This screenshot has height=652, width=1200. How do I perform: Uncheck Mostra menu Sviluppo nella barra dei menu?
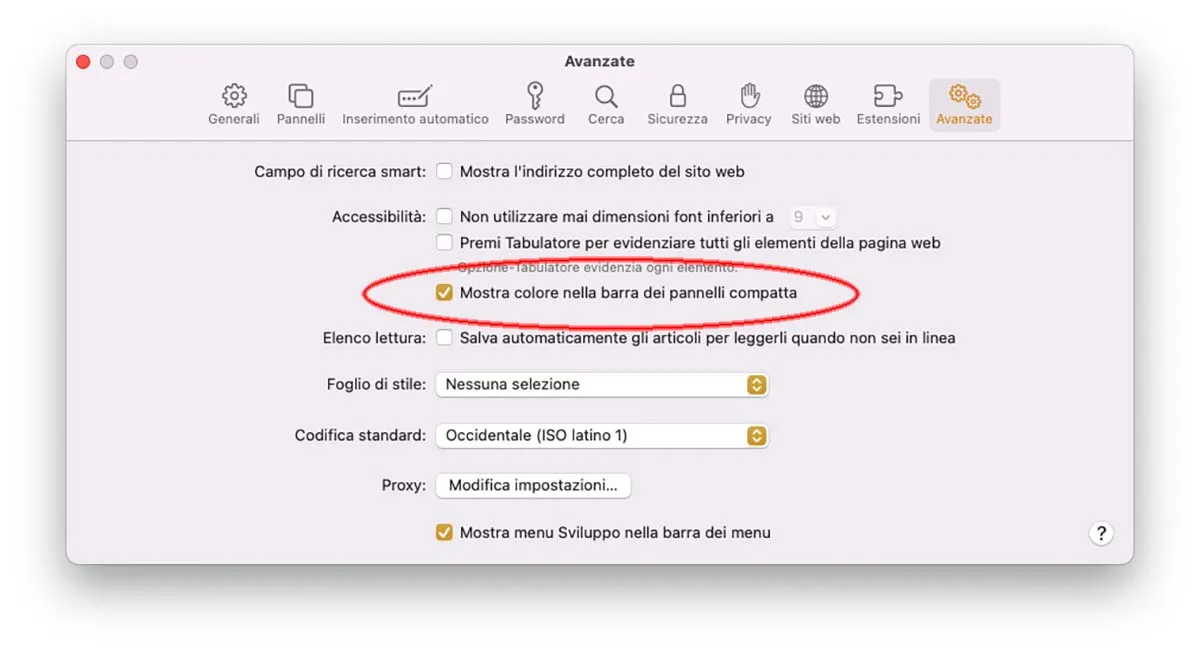[444, 533]
